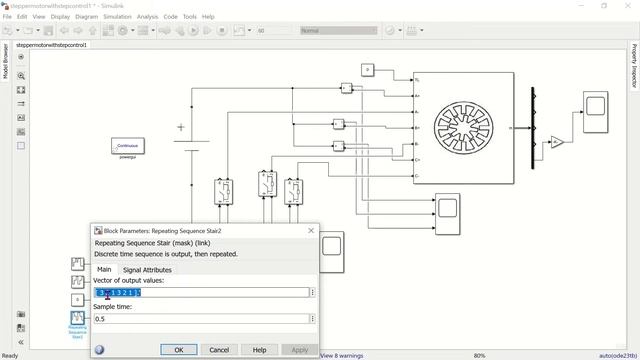Select the Main tab in dialog
This screenshot has height=360, width=640.
click(104, 269)
